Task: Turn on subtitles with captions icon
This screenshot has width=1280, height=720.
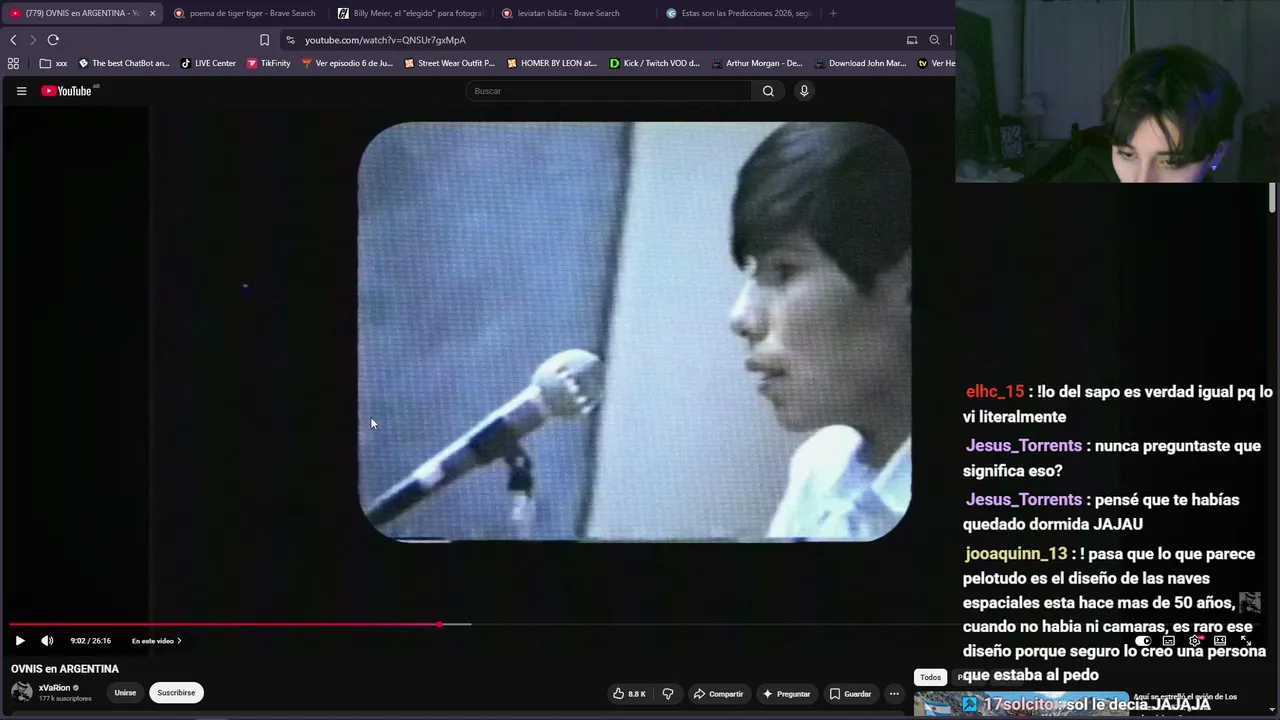Action: tap(1168, 641)
